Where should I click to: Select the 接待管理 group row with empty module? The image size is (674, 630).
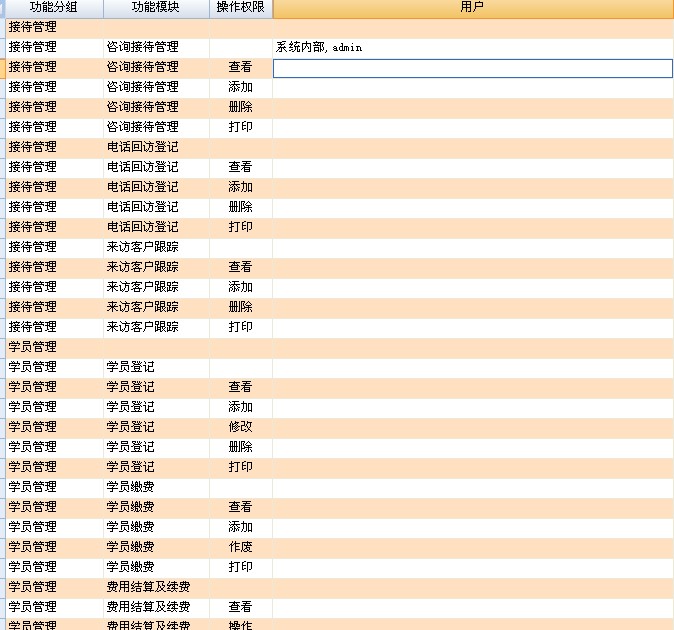340,27
